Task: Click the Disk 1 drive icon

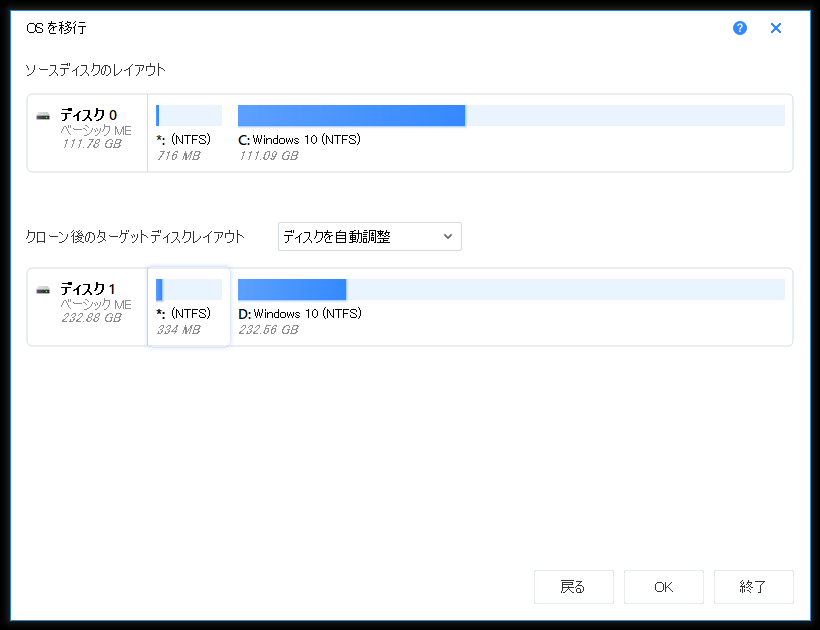Action: click(43, 290)
